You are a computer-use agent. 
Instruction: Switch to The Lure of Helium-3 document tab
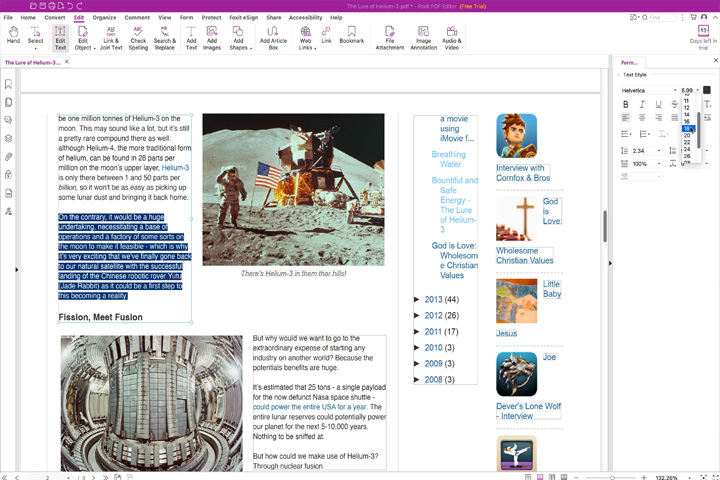(32, 62)
